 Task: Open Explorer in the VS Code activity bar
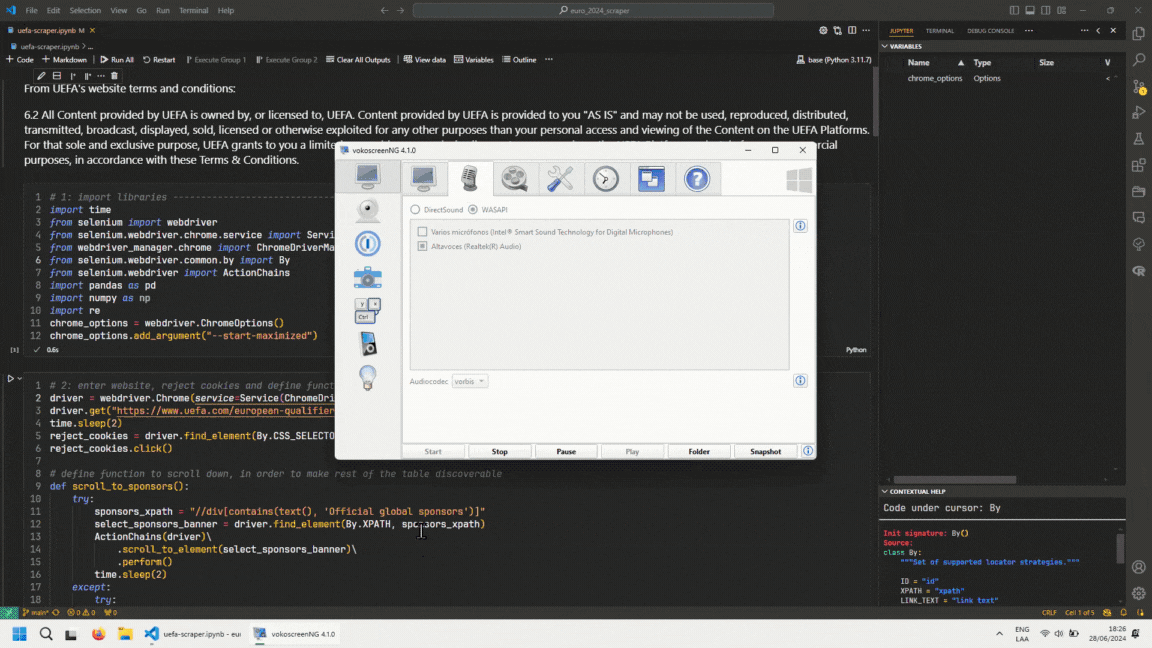point(1139,34)
